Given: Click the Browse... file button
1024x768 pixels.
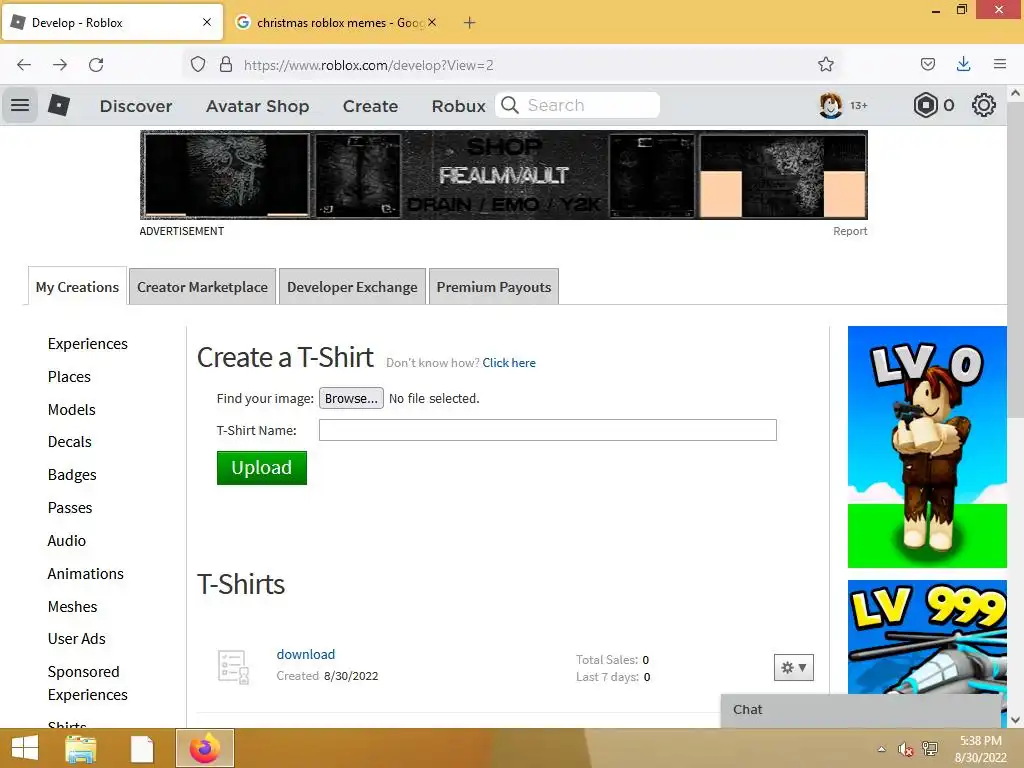Looking at the screenshot, I should [351, 398].
